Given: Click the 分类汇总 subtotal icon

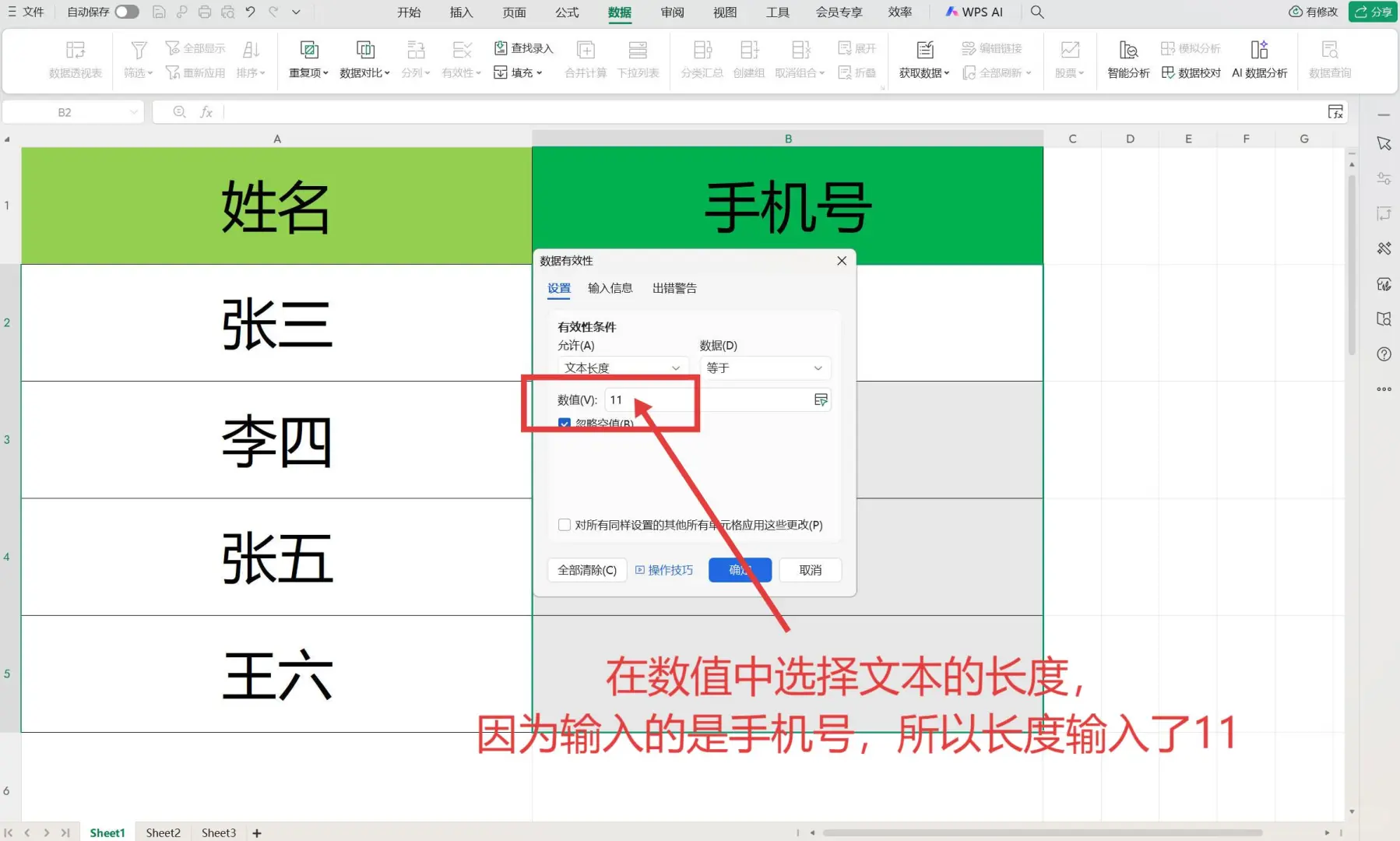Looking at the screenshot, I should [702, 51].
